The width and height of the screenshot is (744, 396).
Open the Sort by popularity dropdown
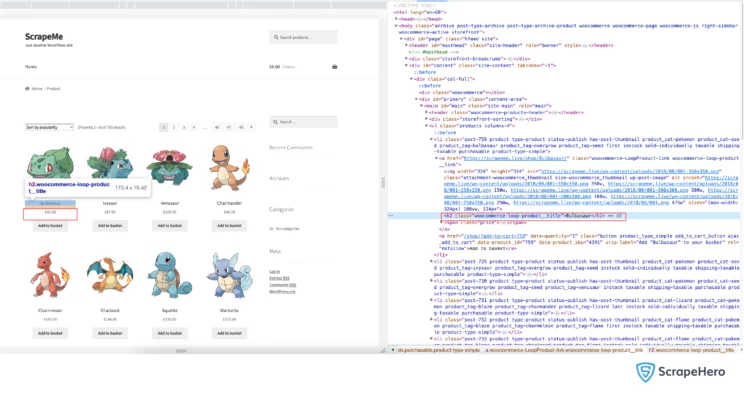[x=49, y=127]
